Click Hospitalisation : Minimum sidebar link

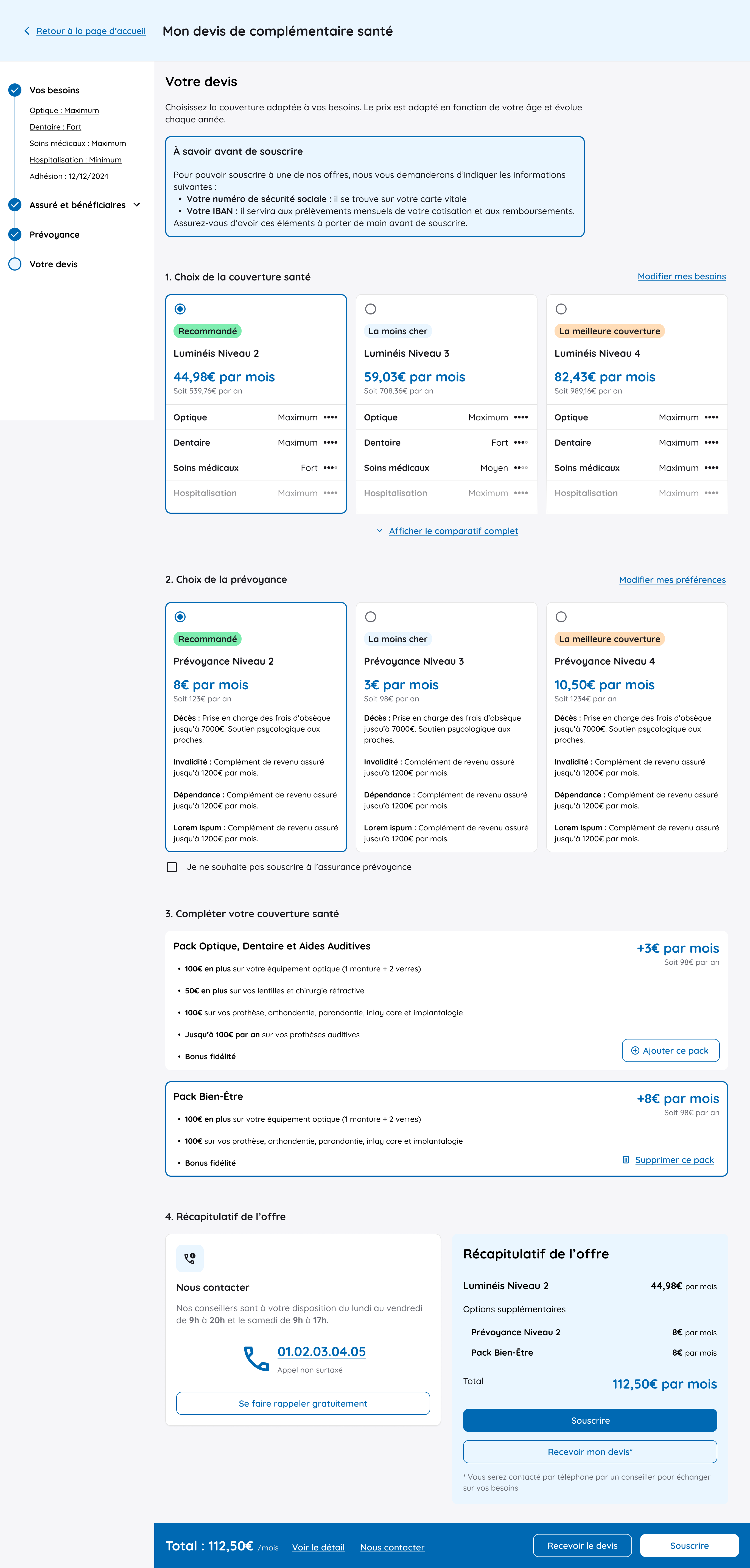[75, 159]
